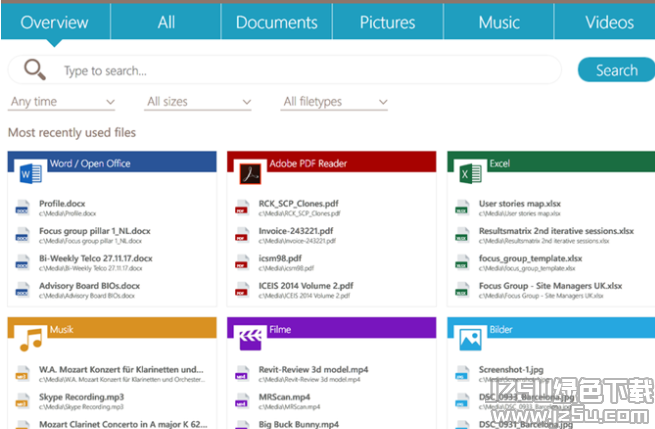Switch to the All tab
Screen dimensions: 655x429
166,22
